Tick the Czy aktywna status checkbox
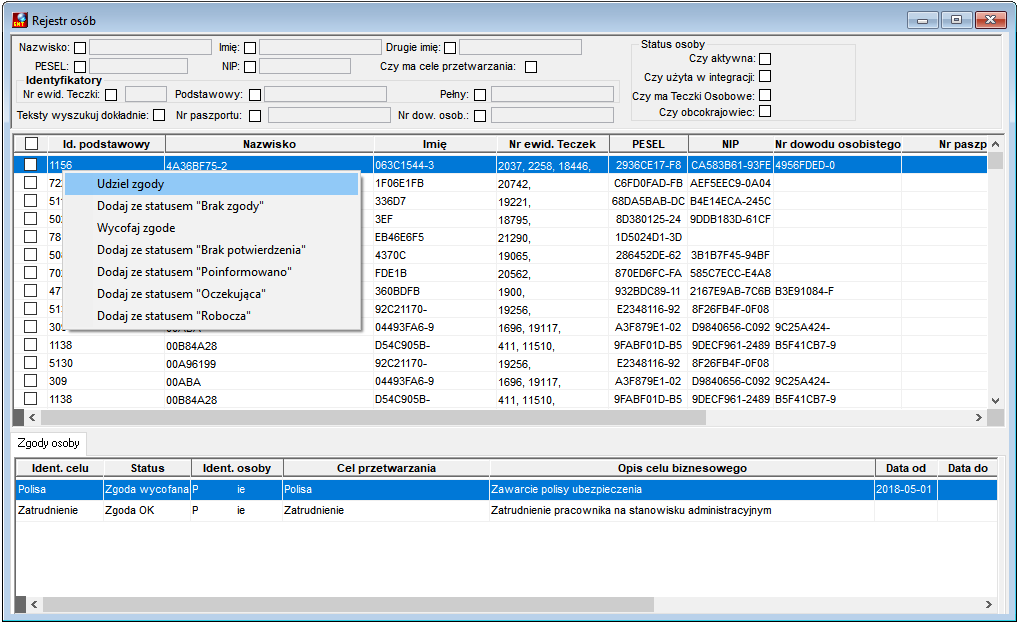 765,58
